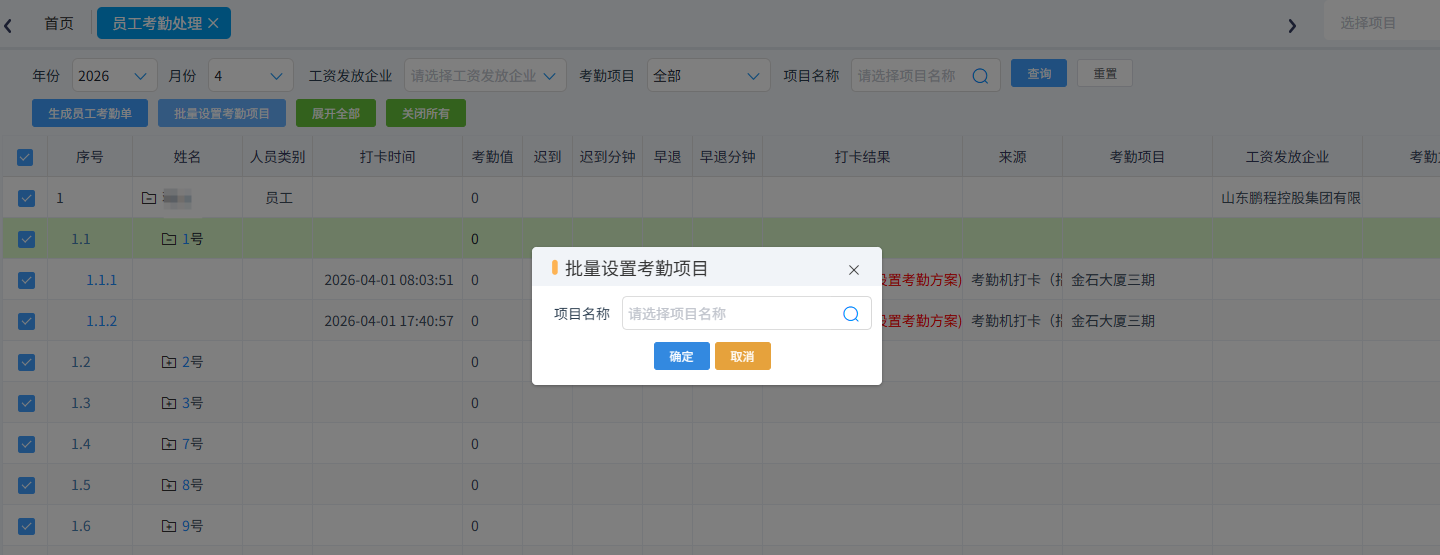Viewport: 1440px width, 555px height.
Task: Click the 早退分钟 column header
Action: (728, 157)
